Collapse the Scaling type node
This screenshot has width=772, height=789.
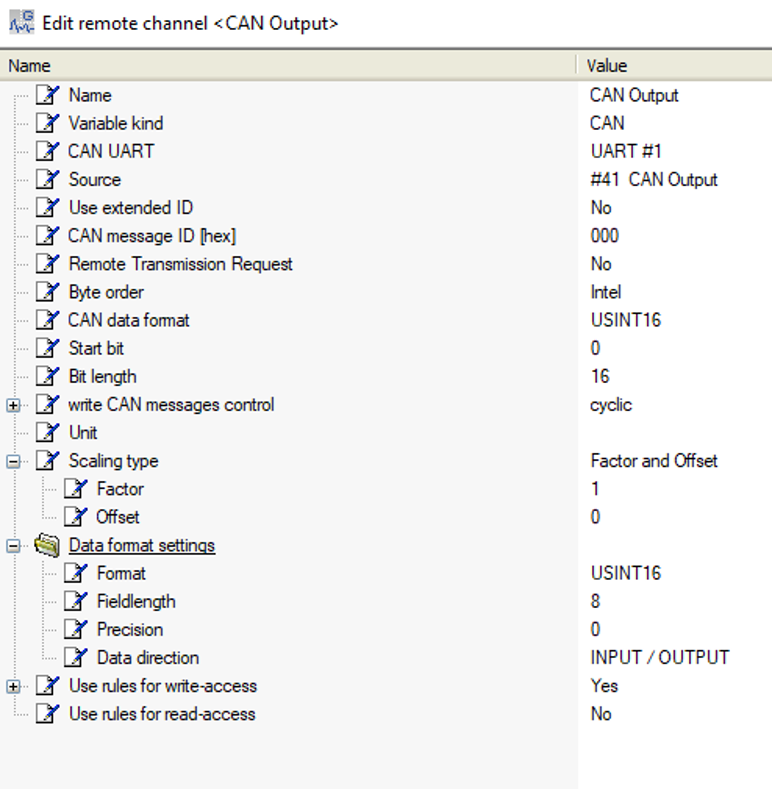(14, 461)
